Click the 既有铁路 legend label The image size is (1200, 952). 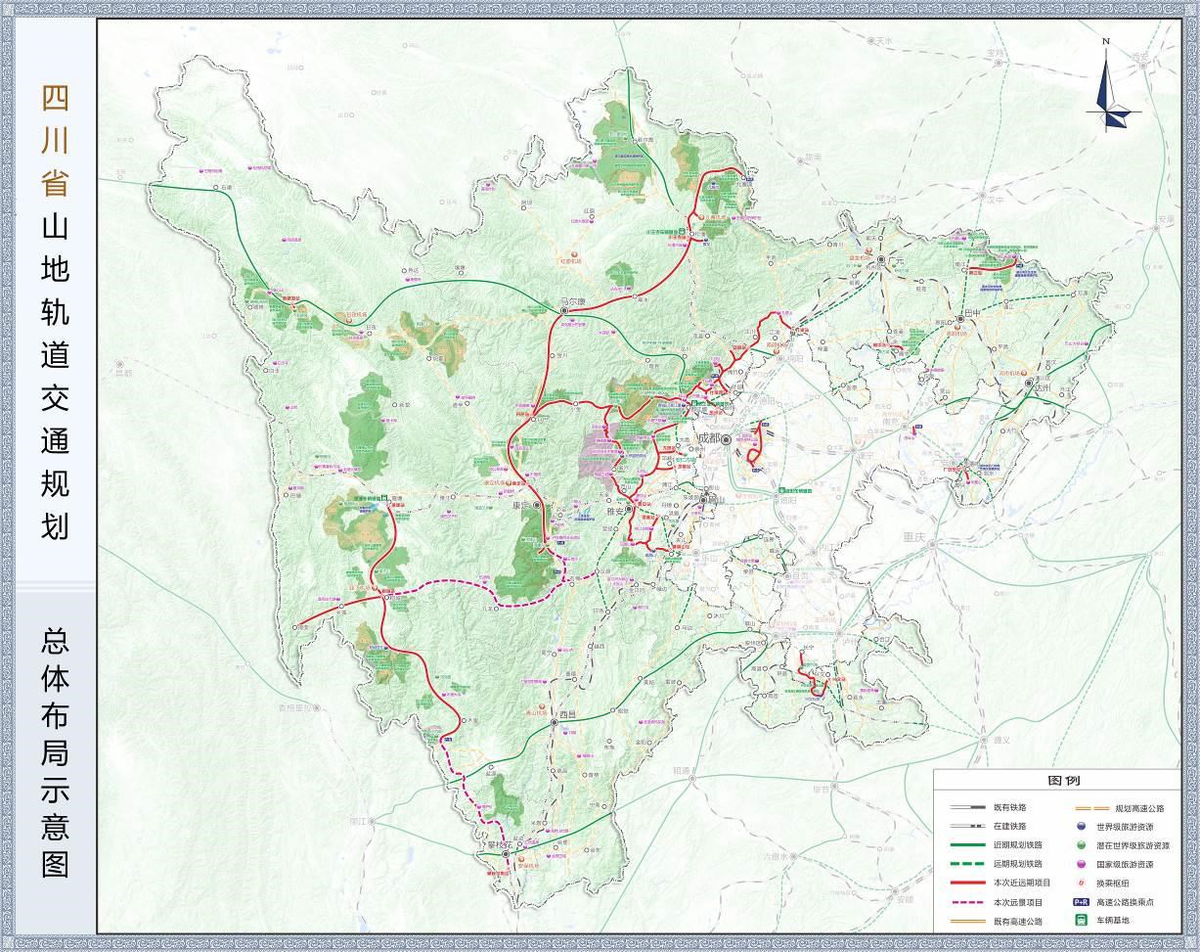click(1010, 808)
